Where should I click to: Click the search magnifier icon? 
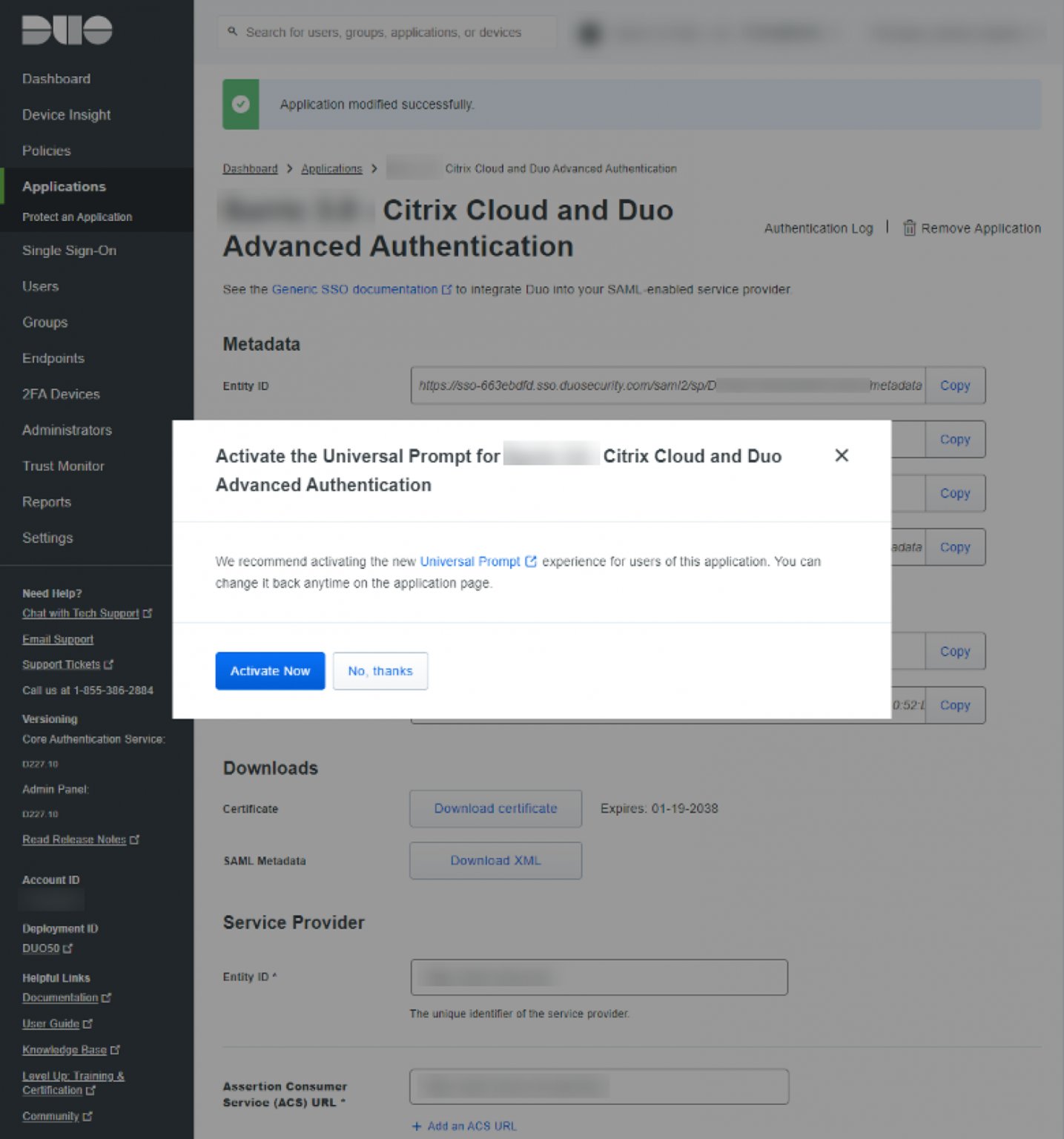click(x=232, y=31)
